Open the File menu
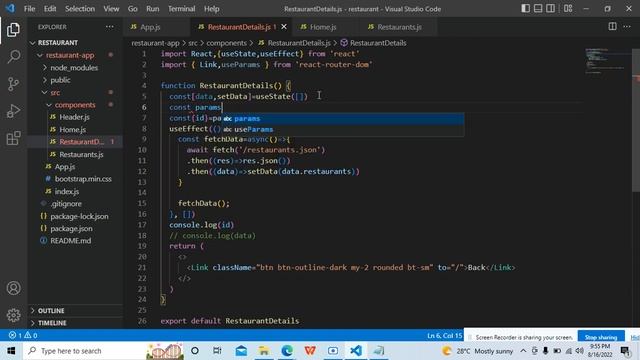The image size is (640, 360). point(29,9)
